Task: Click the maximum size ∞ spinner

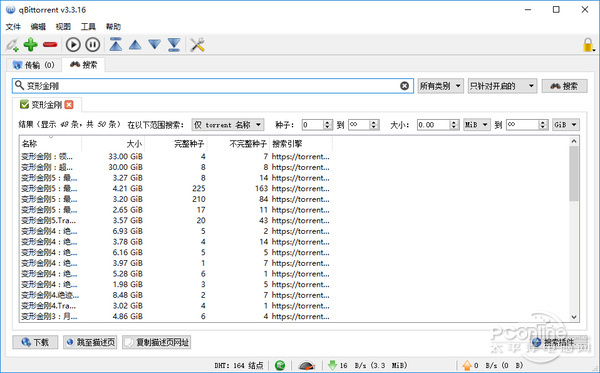Action: point(527,125)
